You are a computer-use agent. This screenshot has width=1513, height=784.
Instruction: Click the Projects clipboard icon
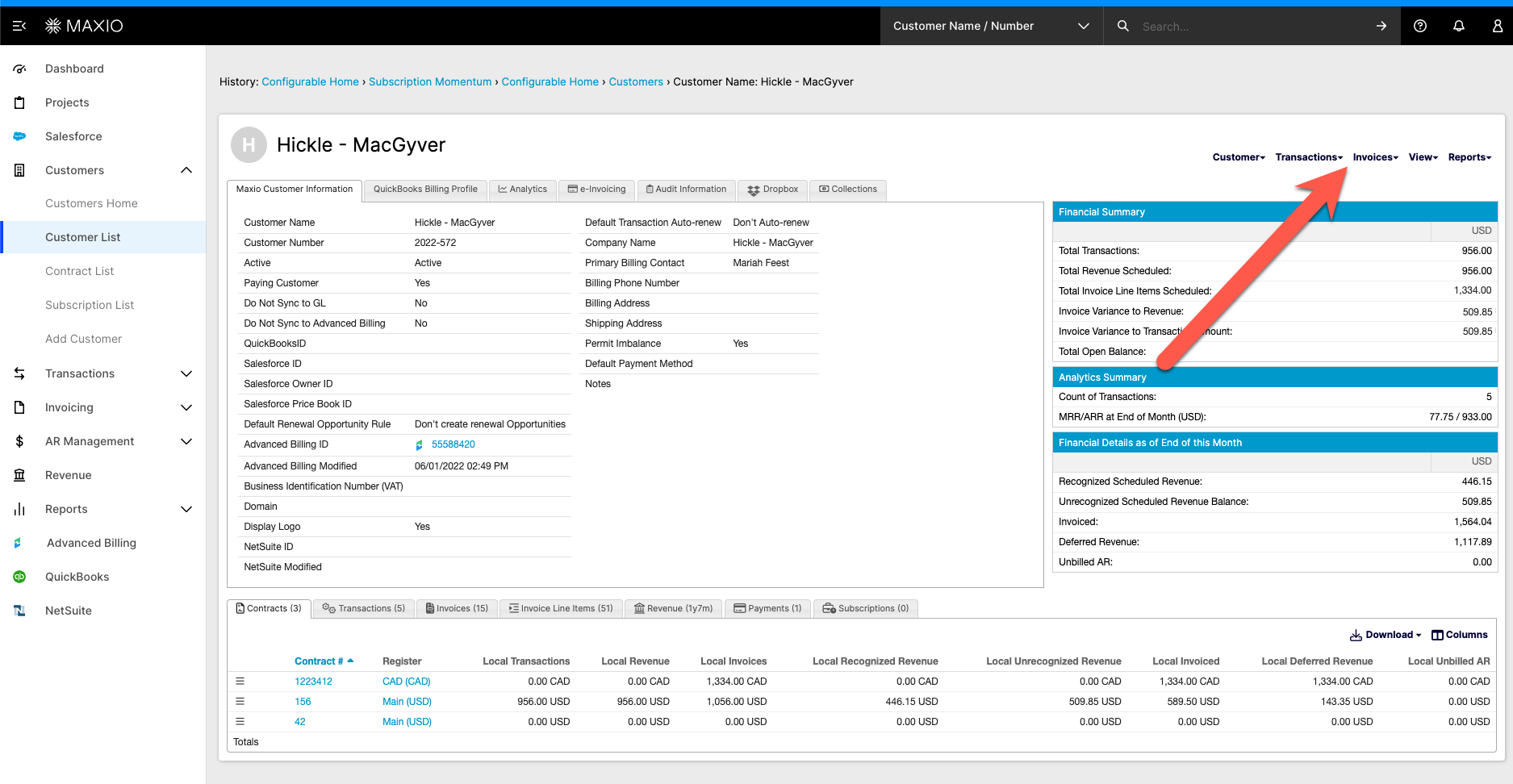pos(19,102)
